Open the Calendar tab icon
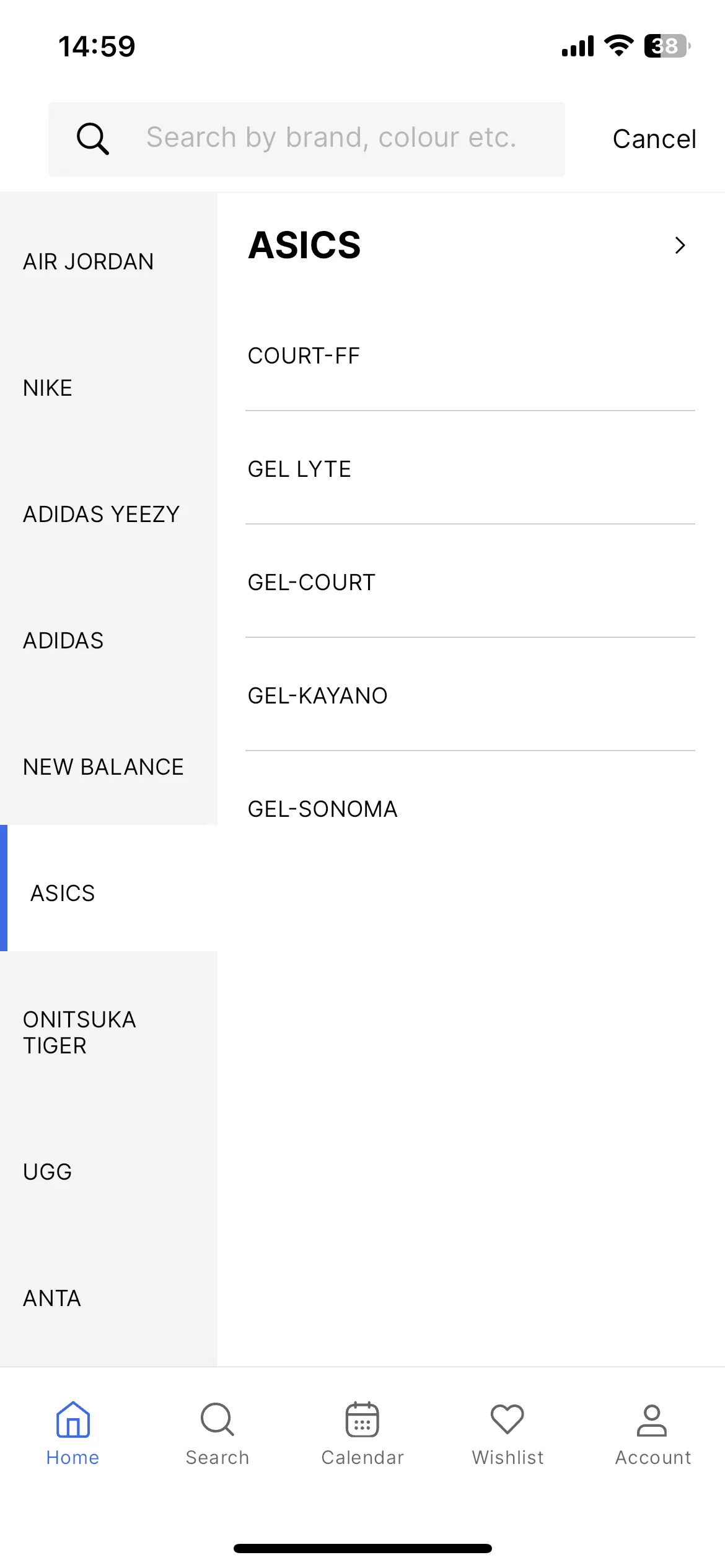Screen dimensions: 725x1568 point(362,1419)
